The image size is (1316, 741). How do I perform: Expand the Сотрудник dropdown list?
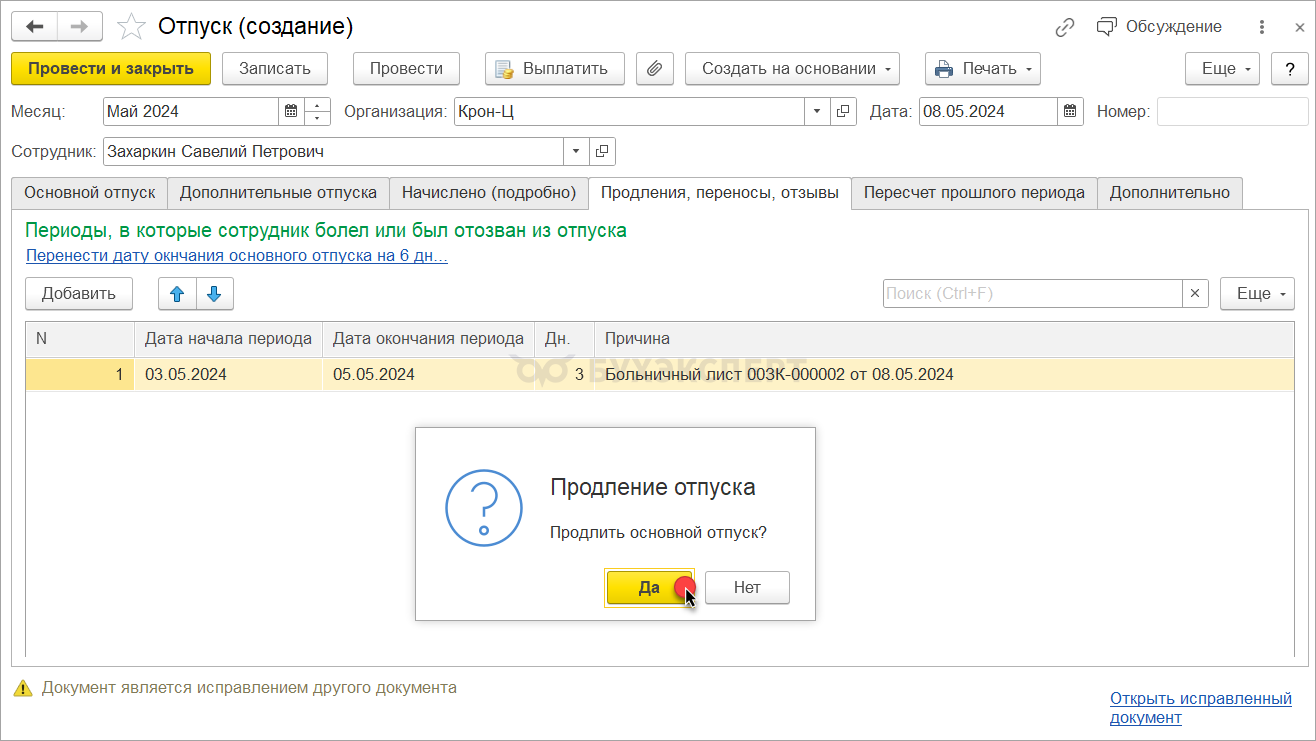click(576, 152)
